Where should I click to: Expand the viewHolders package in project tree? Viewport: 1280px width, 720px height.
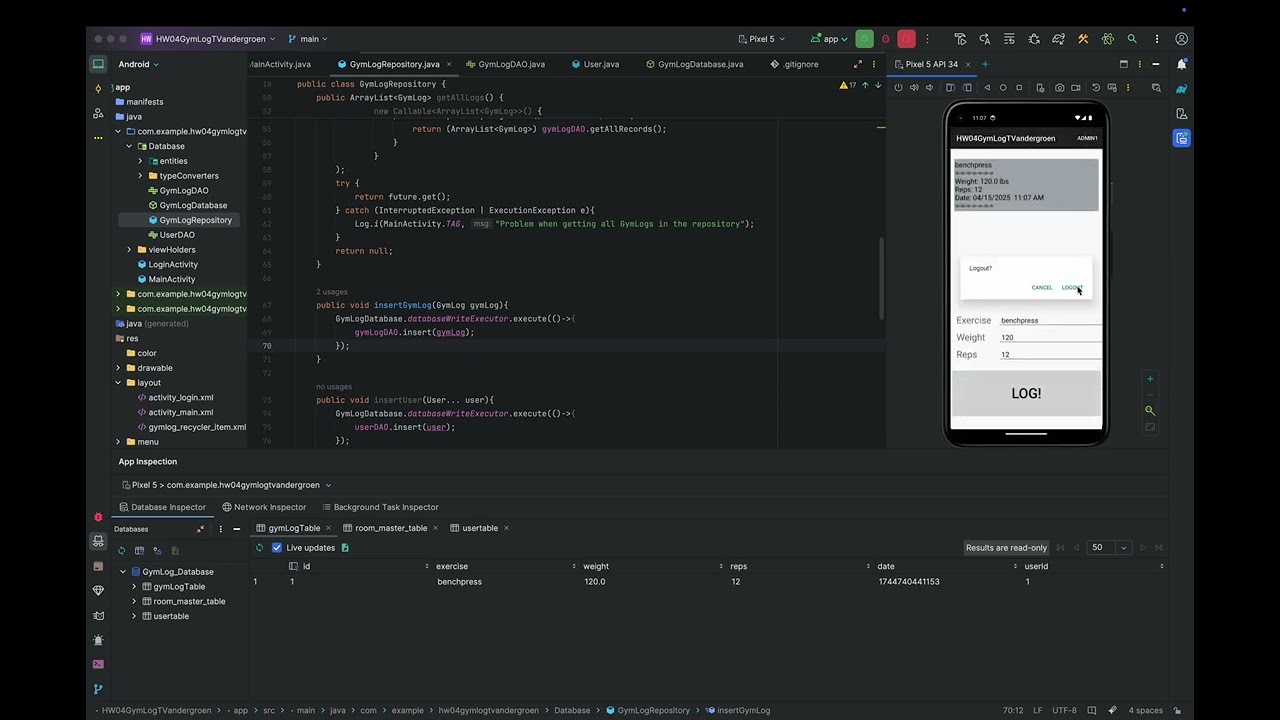(x=129, y=250)
